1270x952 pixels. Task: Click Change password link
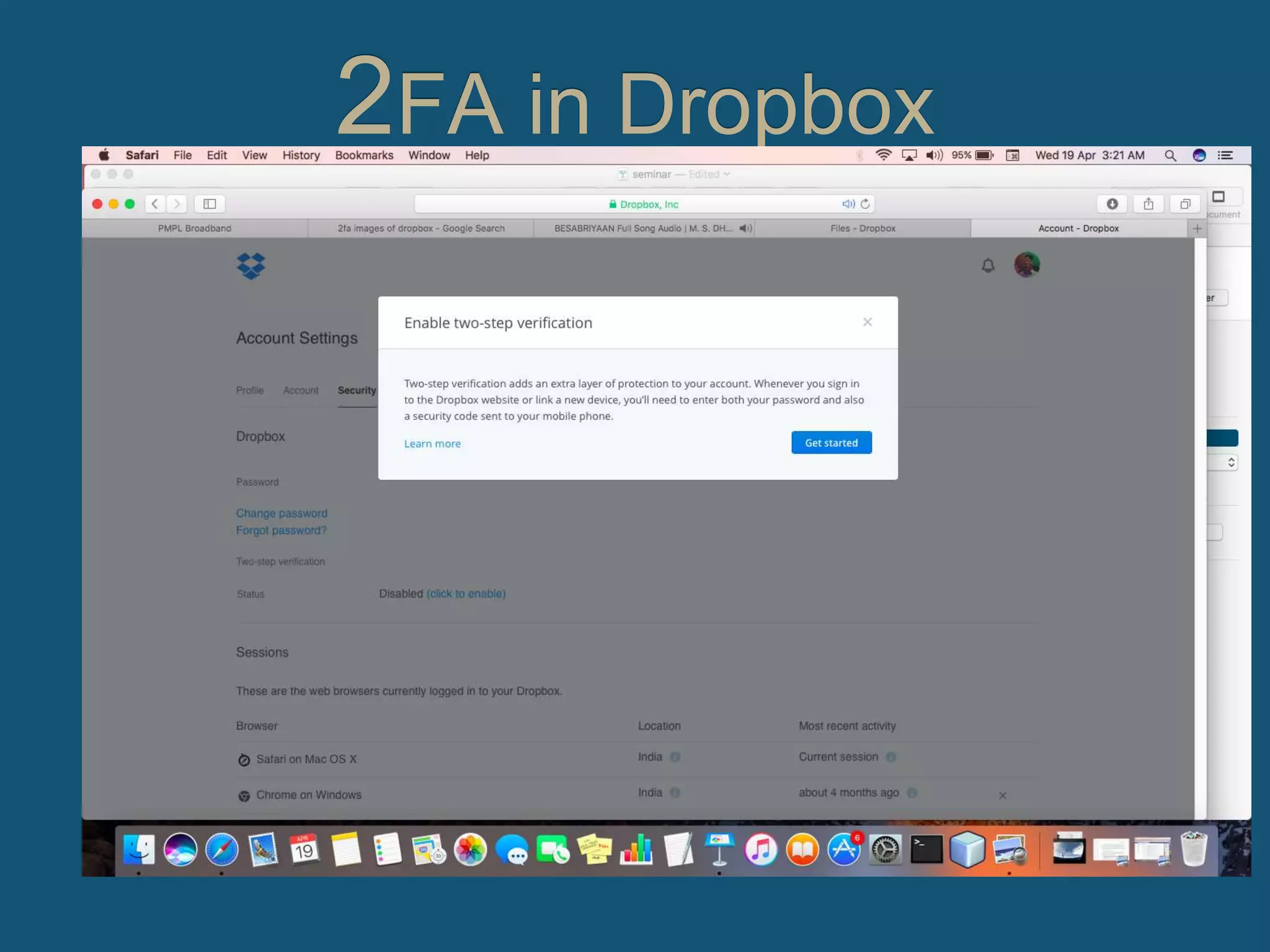[x=282, y=513]
